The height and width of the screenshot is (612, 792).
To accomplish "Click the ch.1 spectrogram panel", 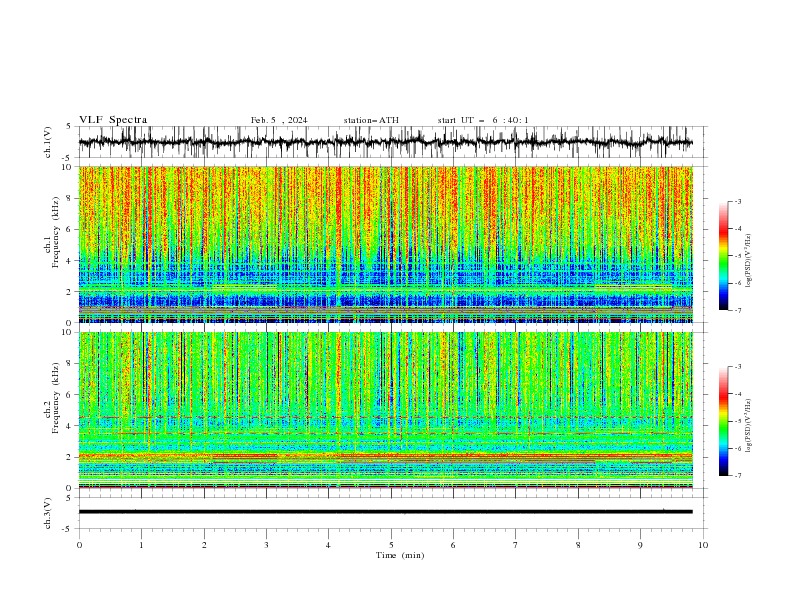I will 385,244.
